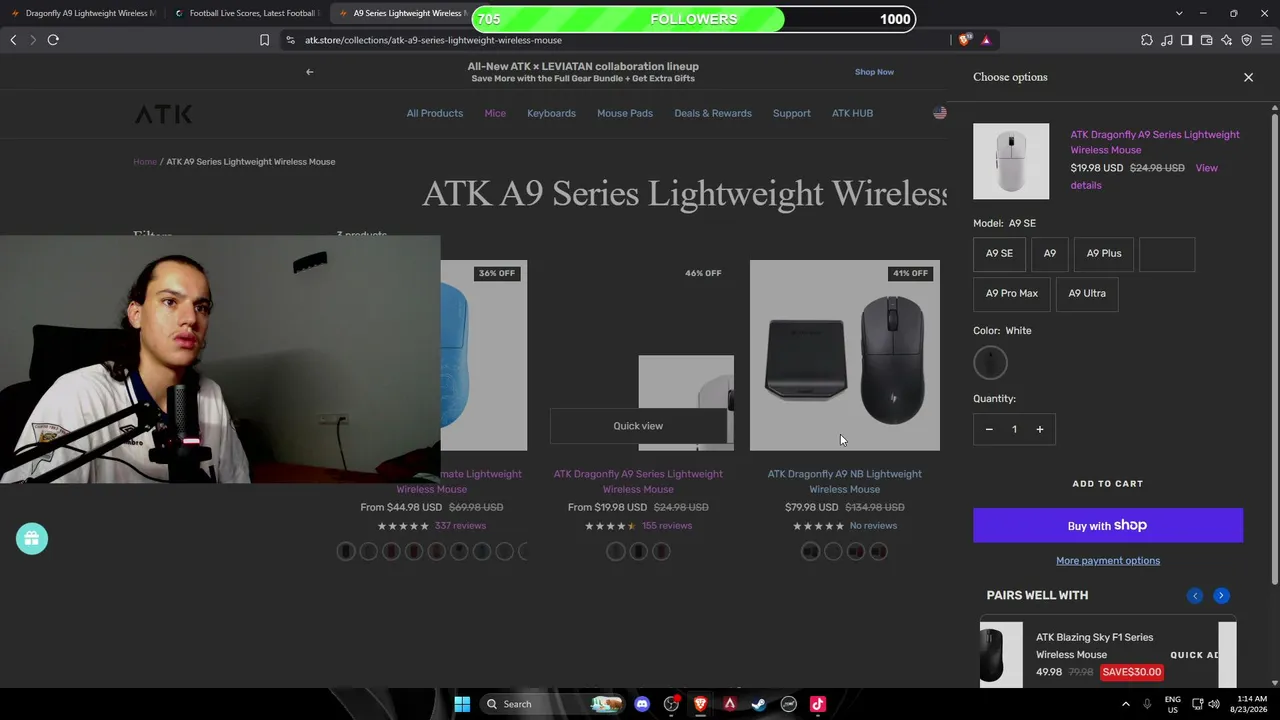Open the 337 reviews link
Viewport: 1280px width, 720px height.
click(x=460, y=526)
